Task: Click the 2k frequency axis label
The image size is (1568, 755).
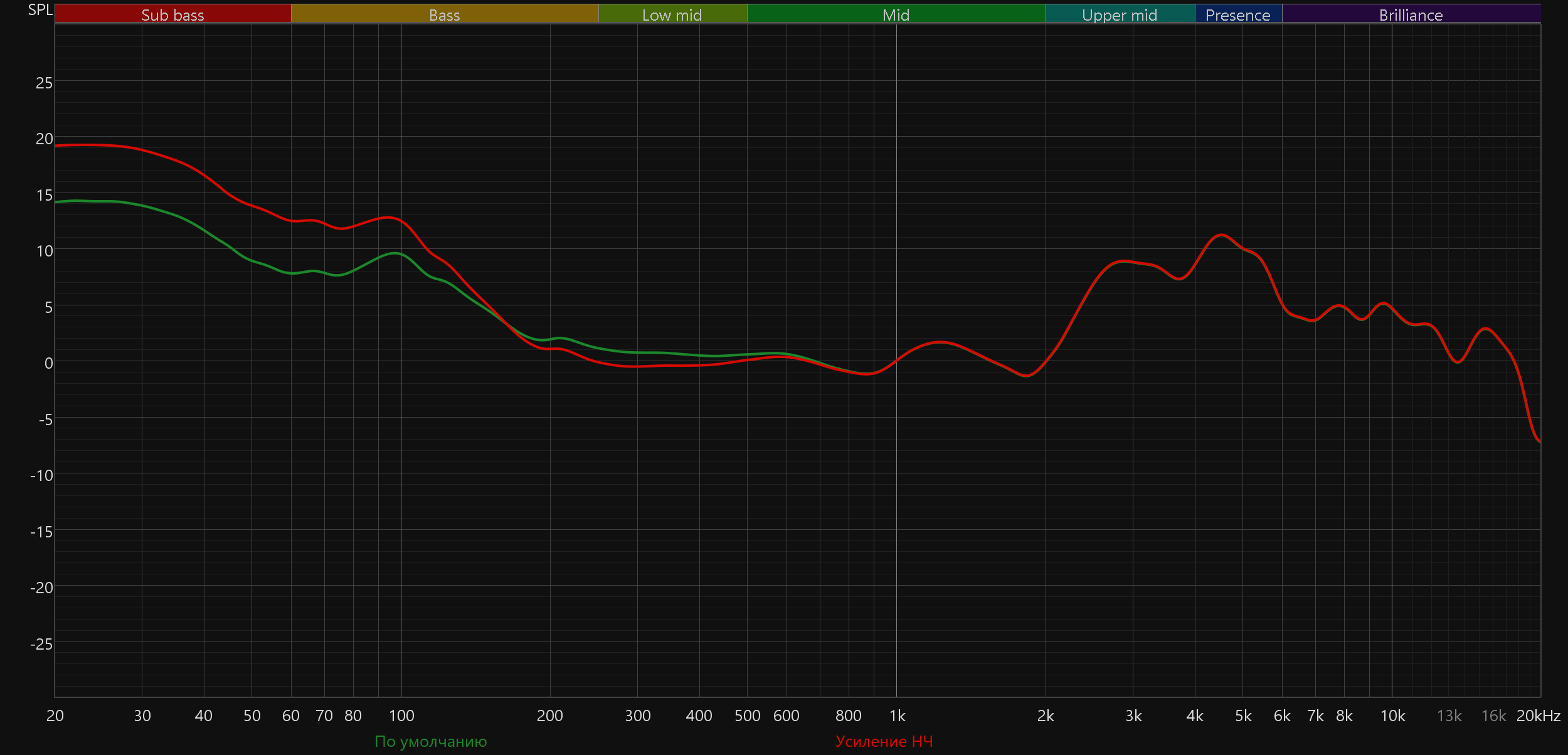Action: pyautogui.click(x=1046, y=715)
